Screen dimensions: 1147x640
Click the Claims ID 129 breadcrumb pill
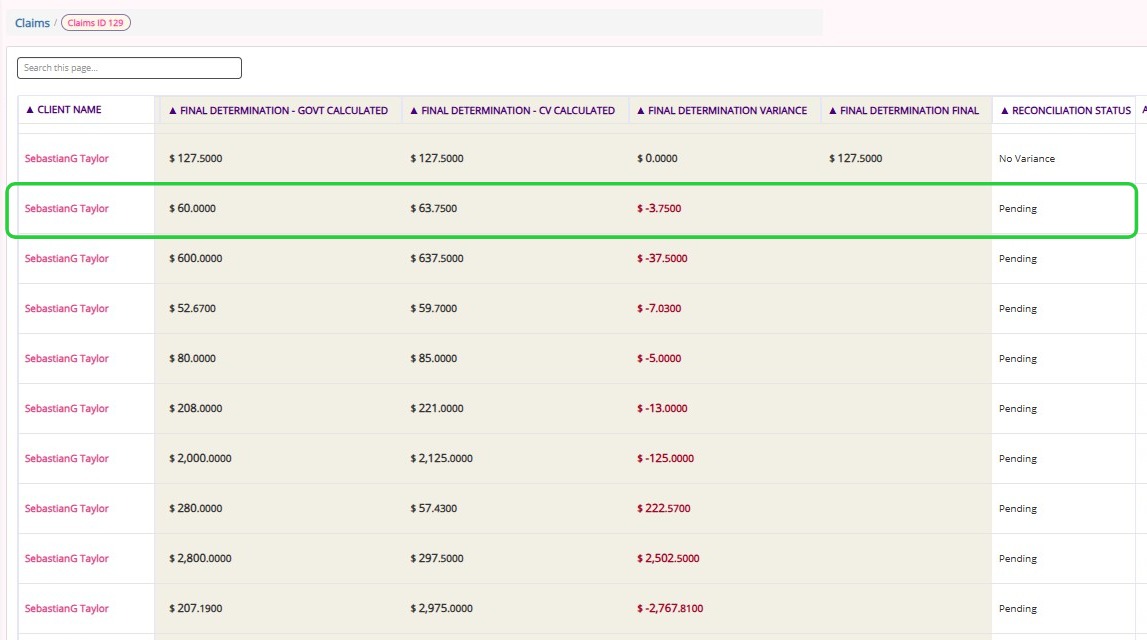tap(96, 23)
